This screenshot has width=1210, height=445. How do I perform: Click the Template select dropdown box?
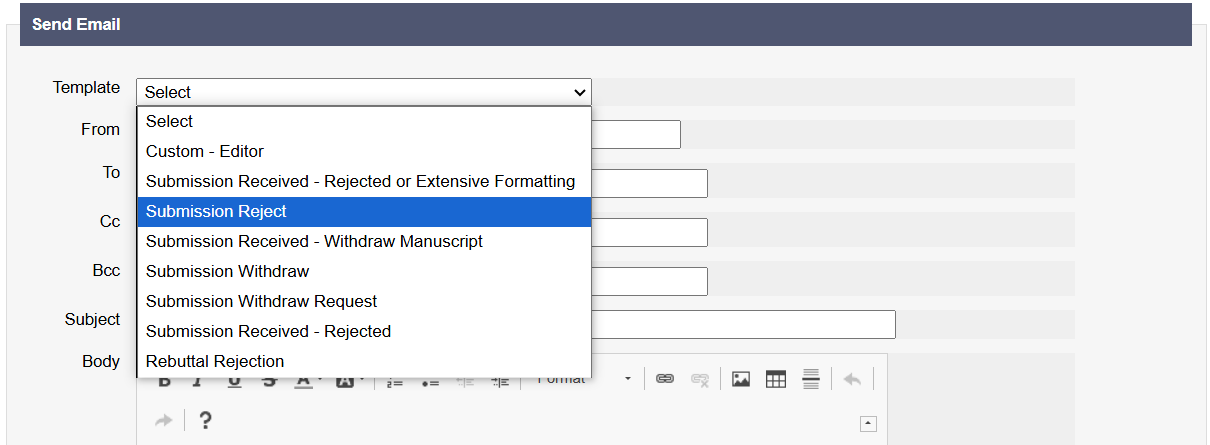coord(364,92)
